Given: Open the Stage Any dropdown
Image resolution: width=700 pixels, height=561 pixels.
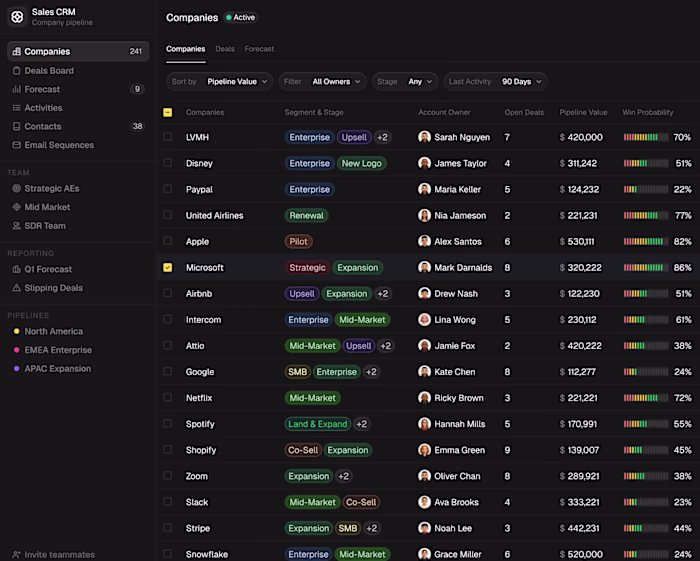Looking at the screenshot, I should point(405,82).
